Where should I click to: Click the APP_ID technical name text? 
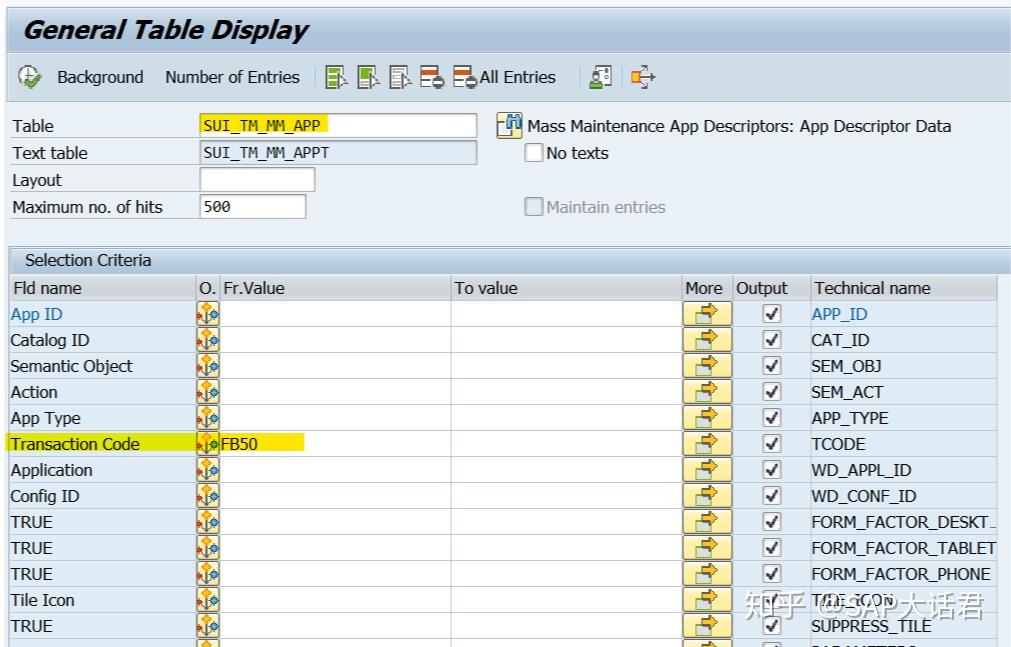tap(839, 314)
